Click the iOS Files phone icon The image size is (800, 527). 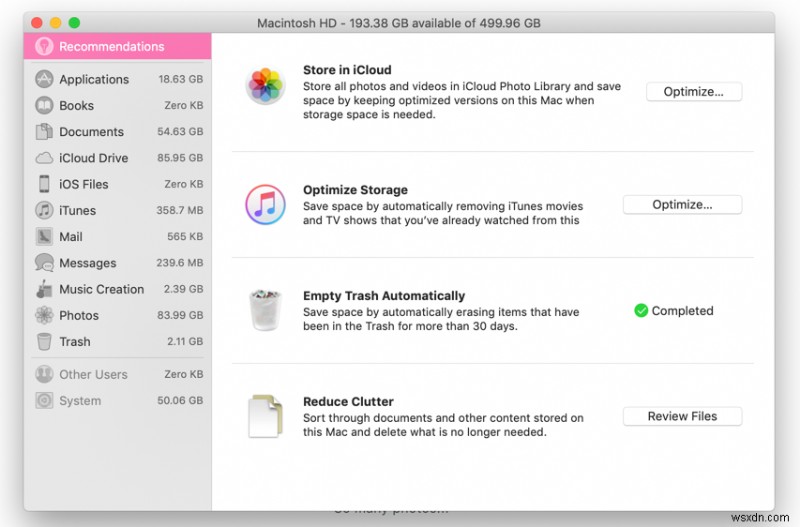click(x=44, y=184)
